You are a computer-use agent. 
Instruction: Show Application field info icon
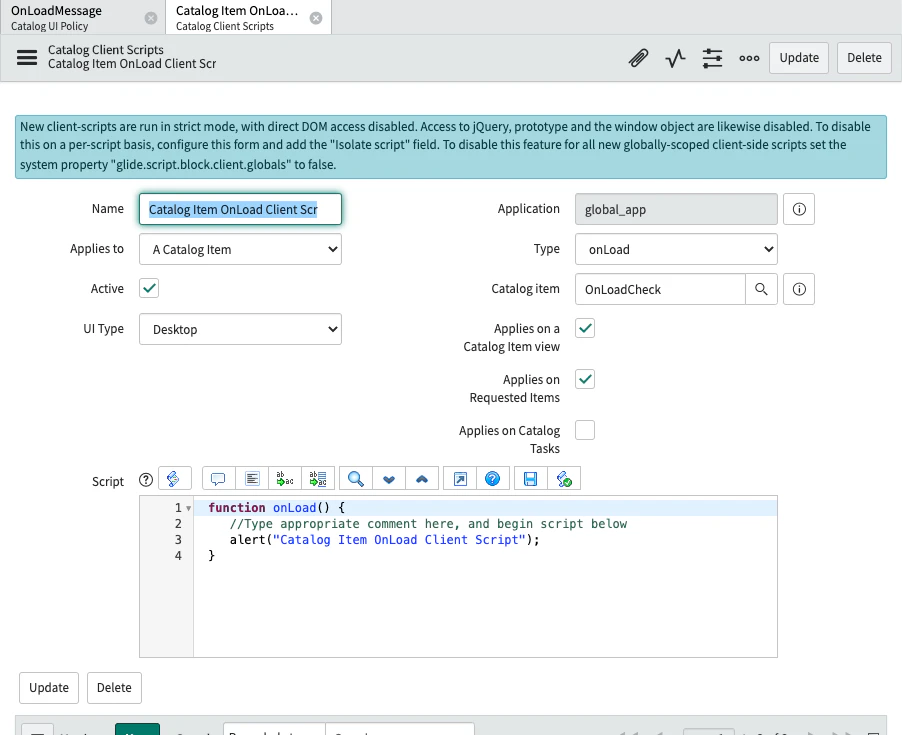point(799,209)
